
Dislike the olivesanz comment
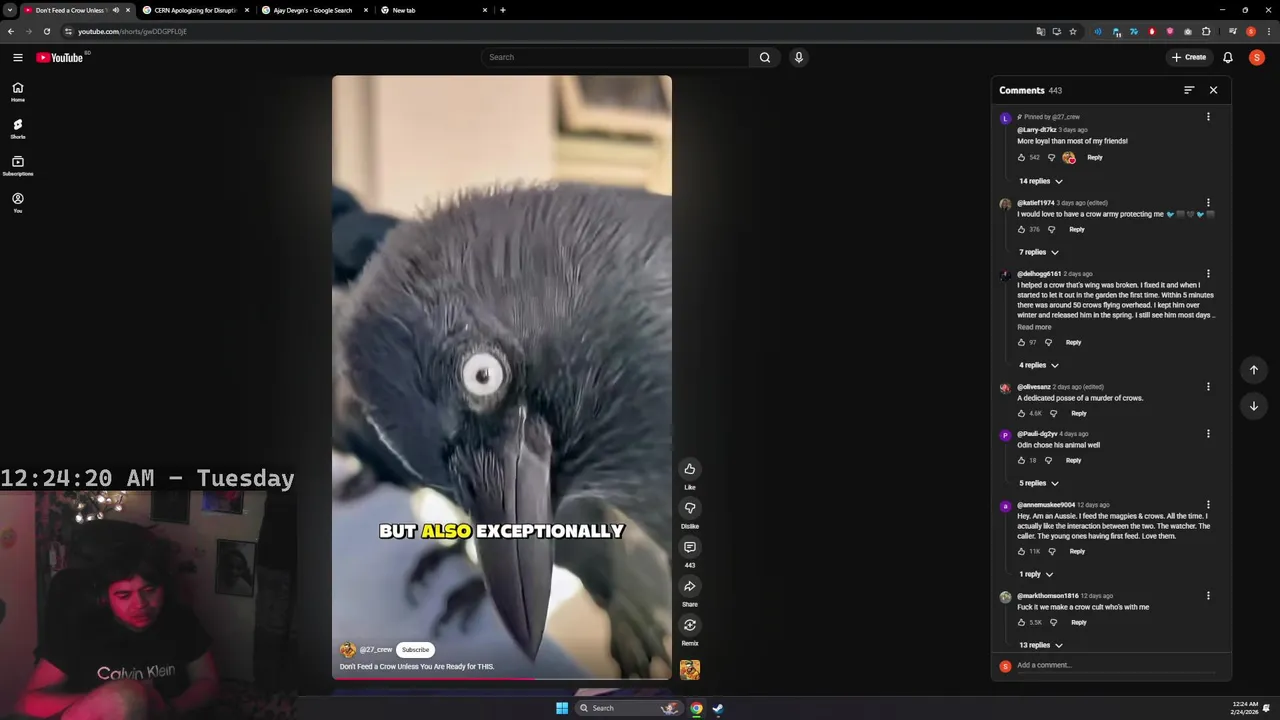[x=1053, y=413]
